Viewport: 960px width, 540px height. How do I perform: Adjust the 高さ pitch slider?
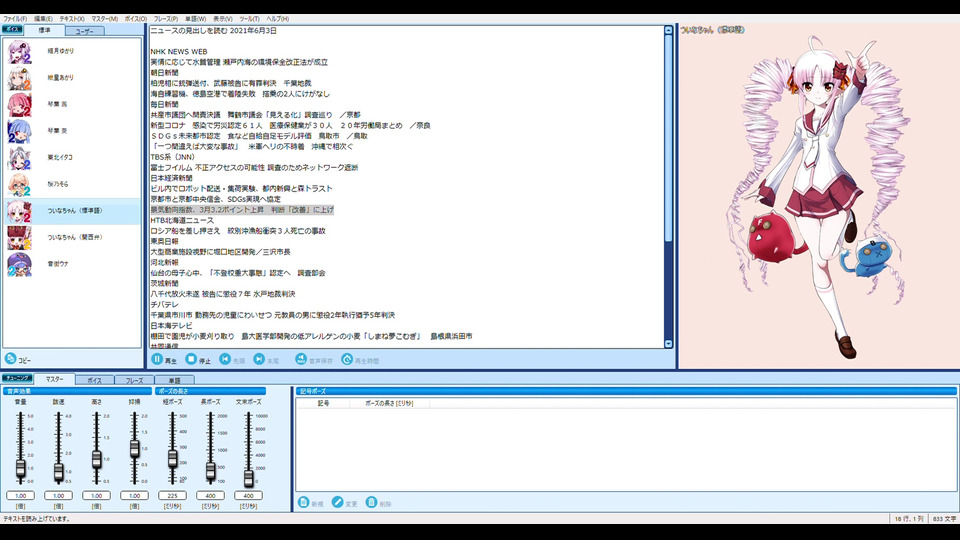click(x=96, y=459)
